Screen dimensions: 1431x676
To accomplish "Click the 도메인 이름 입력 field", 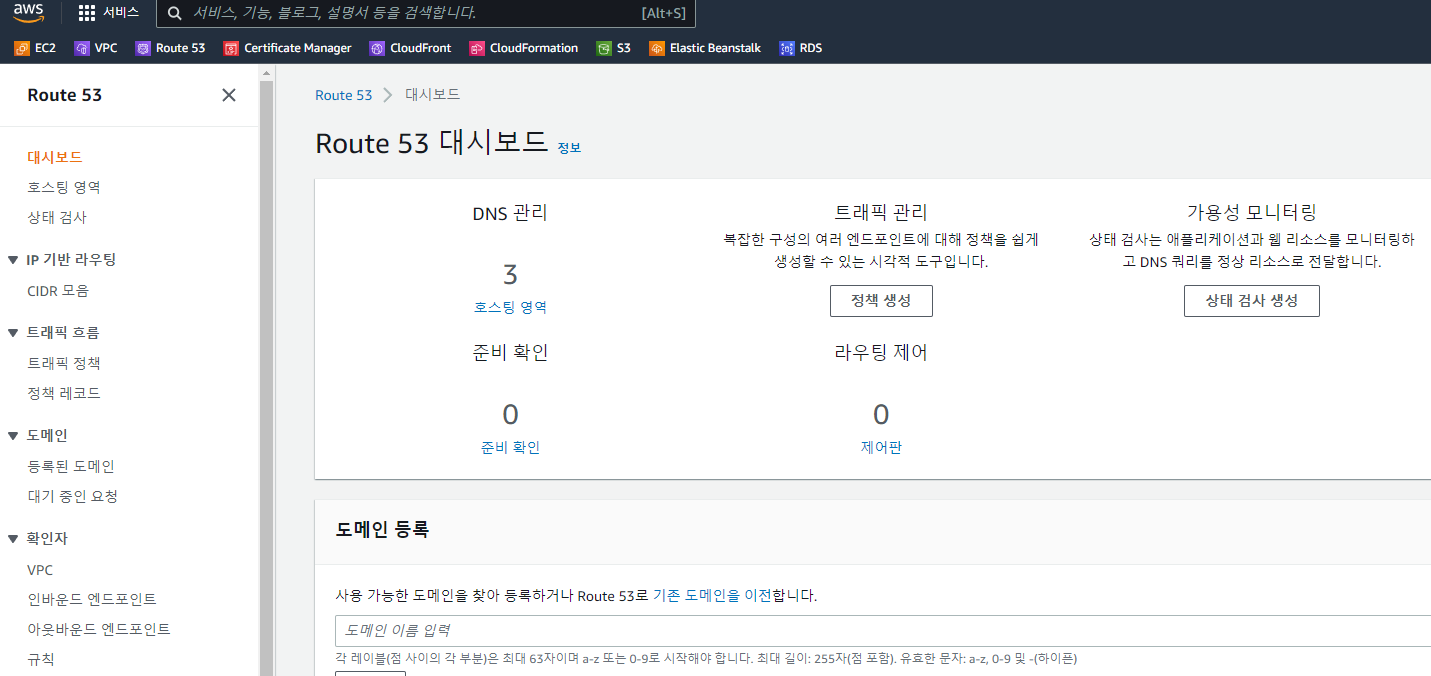I will [883, 631].
